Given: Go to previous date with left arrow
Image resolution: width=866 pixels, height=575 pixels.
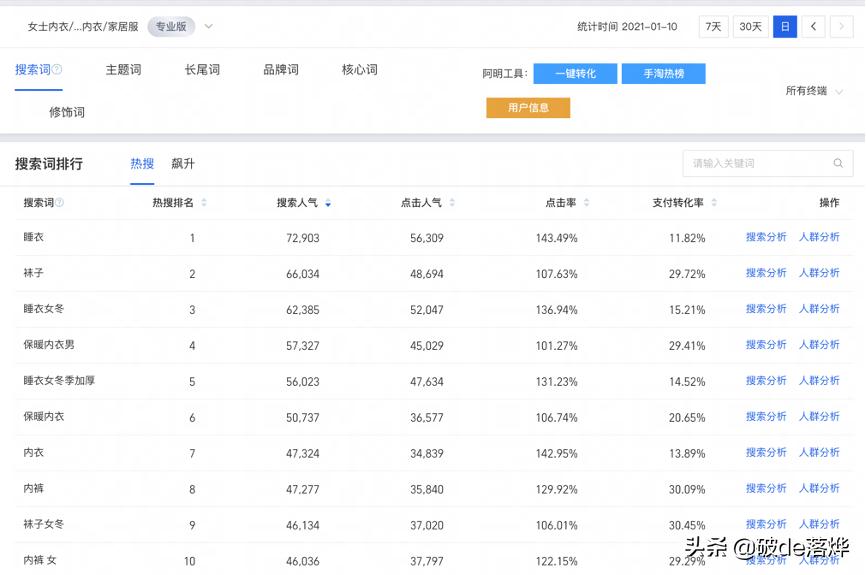Looking at the screenshot, I should (x=813, y=27).
